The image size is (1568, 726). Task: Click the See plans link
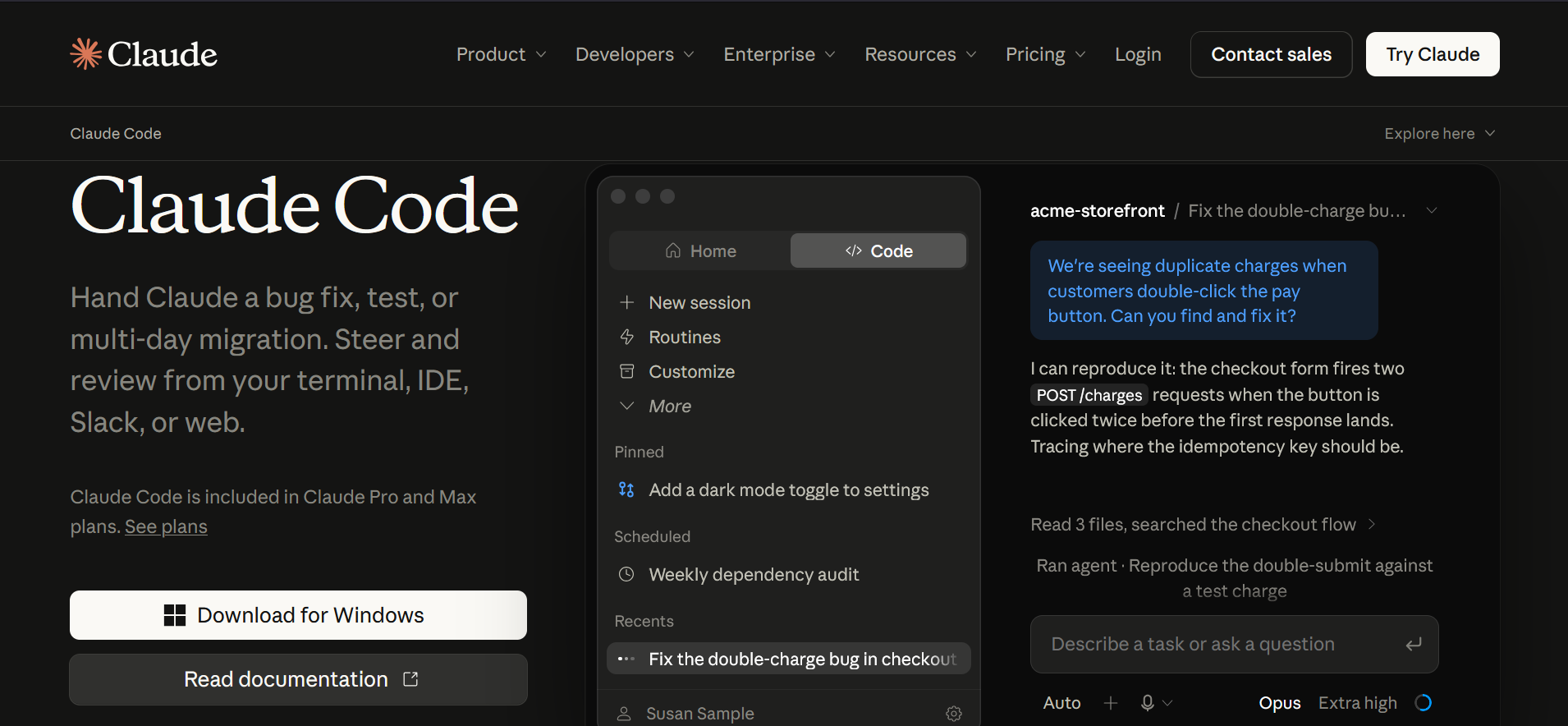166,526
